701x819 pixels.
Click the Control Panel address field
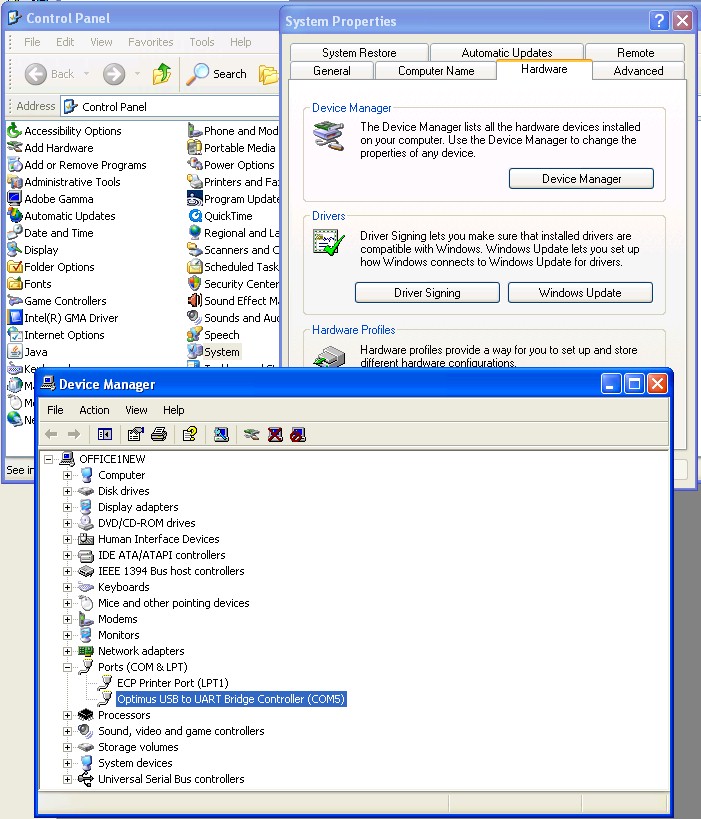pos(170,106)
